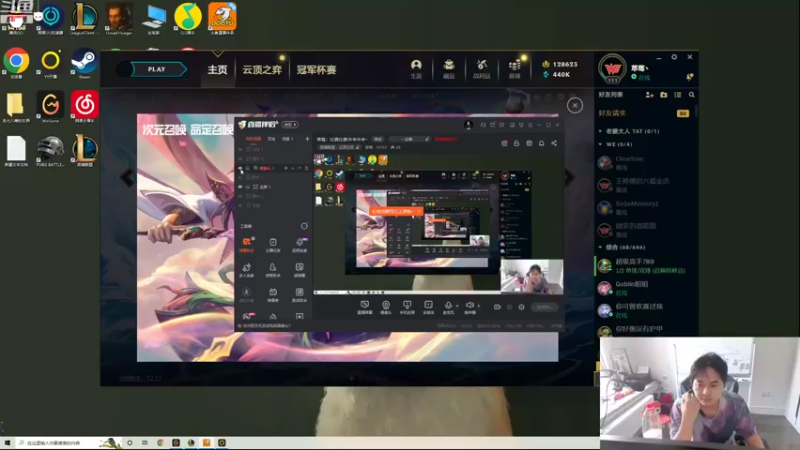Screen dimensions: 800x450
Task: Close the League news popup overlay
Action: tap(575, 105)
